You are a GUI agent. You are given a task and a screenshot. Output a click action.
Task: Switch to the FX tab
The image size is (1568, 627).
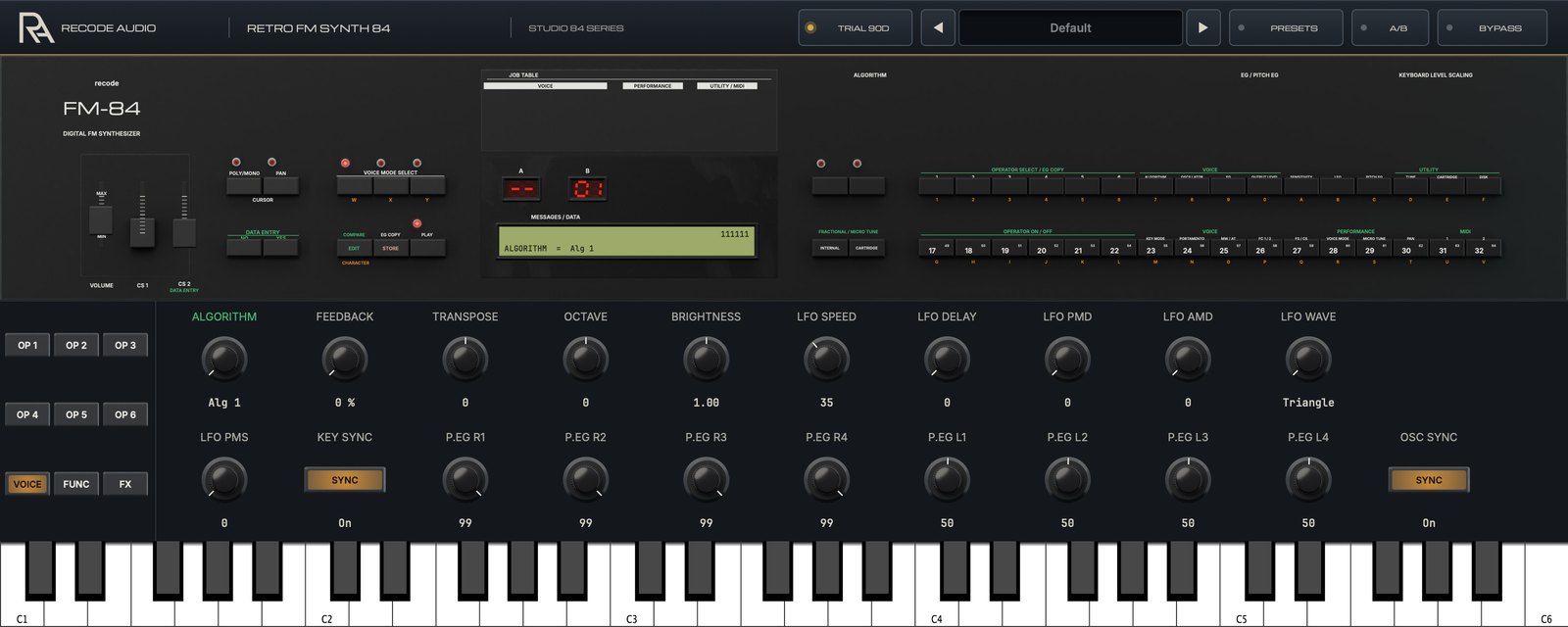(x=125, y=484)
